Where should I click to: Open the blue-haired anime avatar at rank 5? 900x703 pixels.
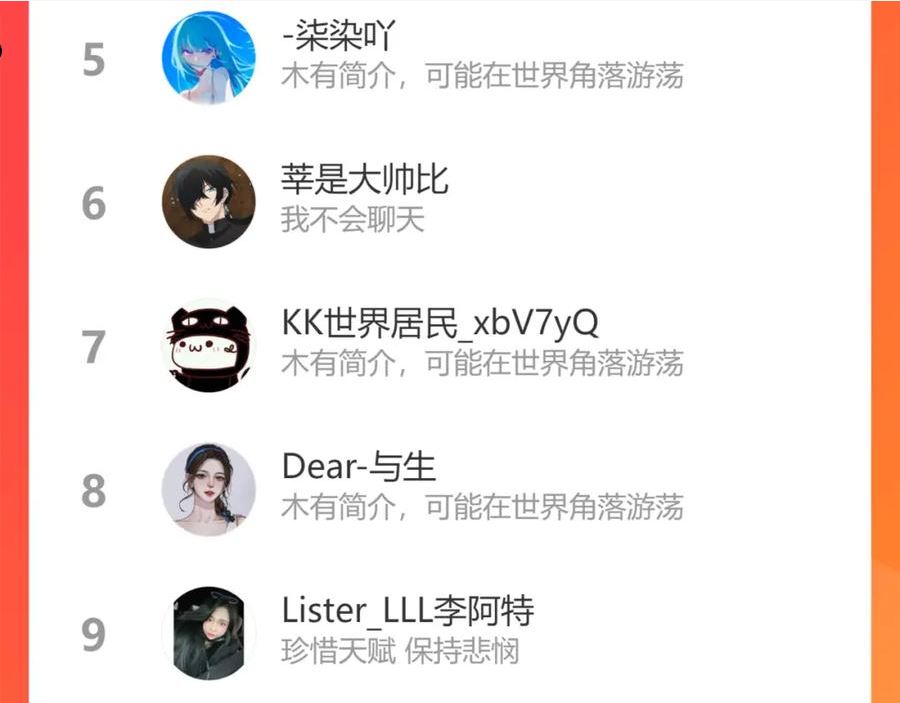coord(208,58)
